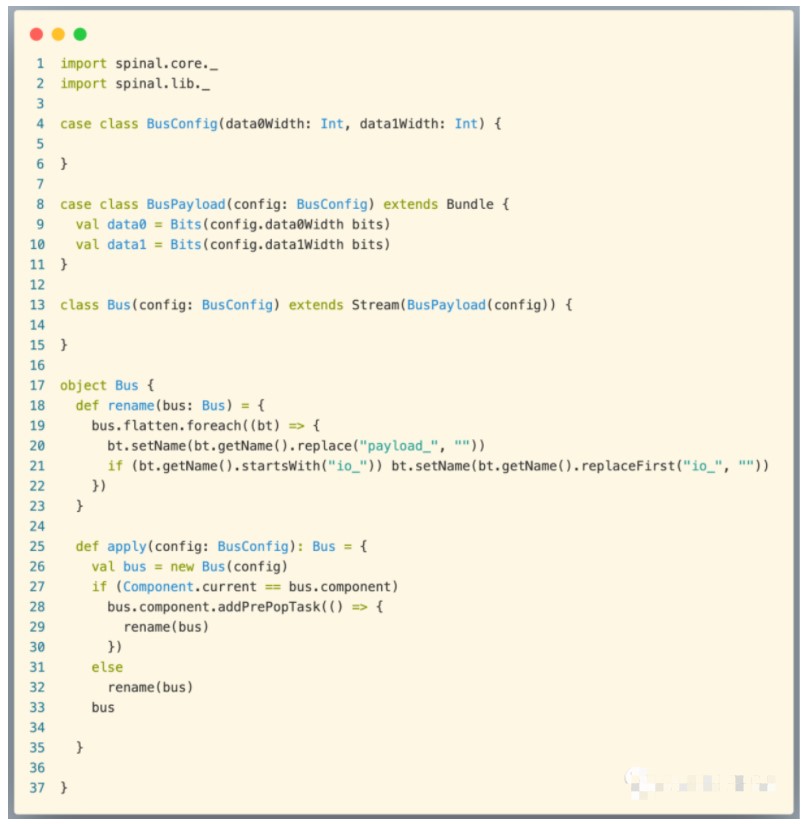Click 'Stream' on the line 13 declaration
Viewport: 806px width, 824px height.
point(374,304)
